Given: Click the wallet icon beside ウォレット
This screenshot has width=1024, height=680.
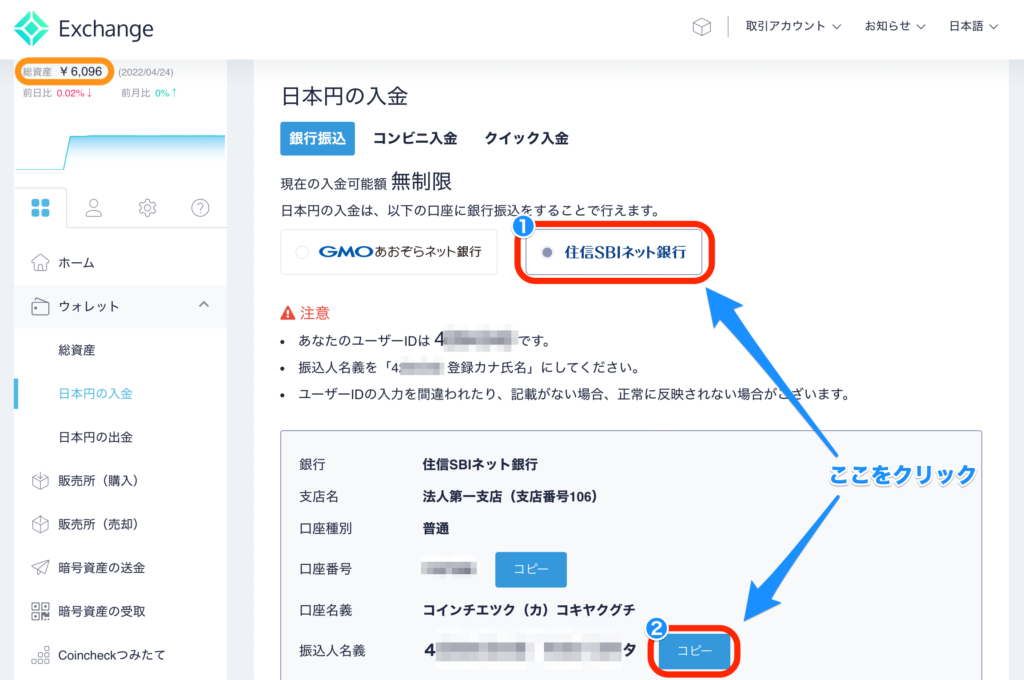Looking at the screenshot, I should 40,306.
